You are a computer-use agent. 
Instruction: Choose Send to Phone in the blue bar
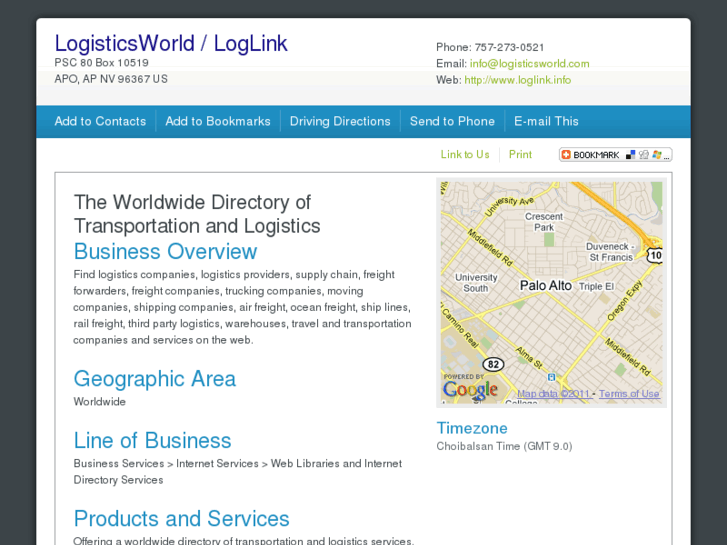click(x=452, y=122)
